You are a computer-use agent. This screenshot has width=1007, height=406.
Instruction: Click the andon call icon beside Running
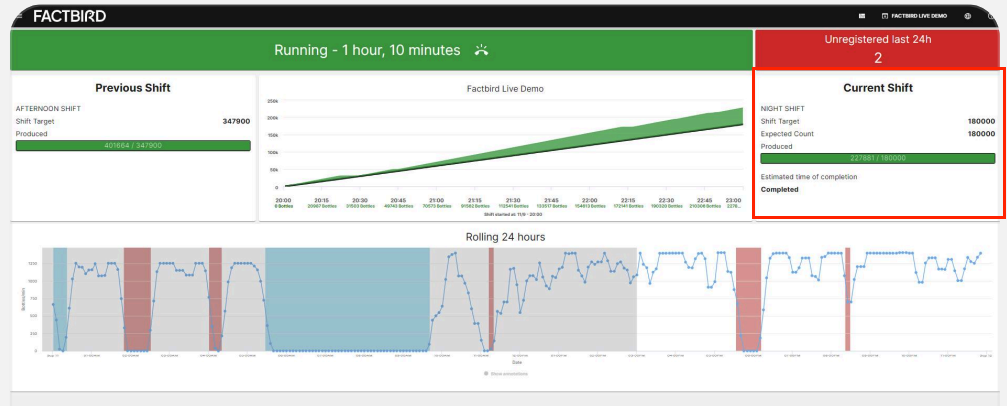pos(481,50)
